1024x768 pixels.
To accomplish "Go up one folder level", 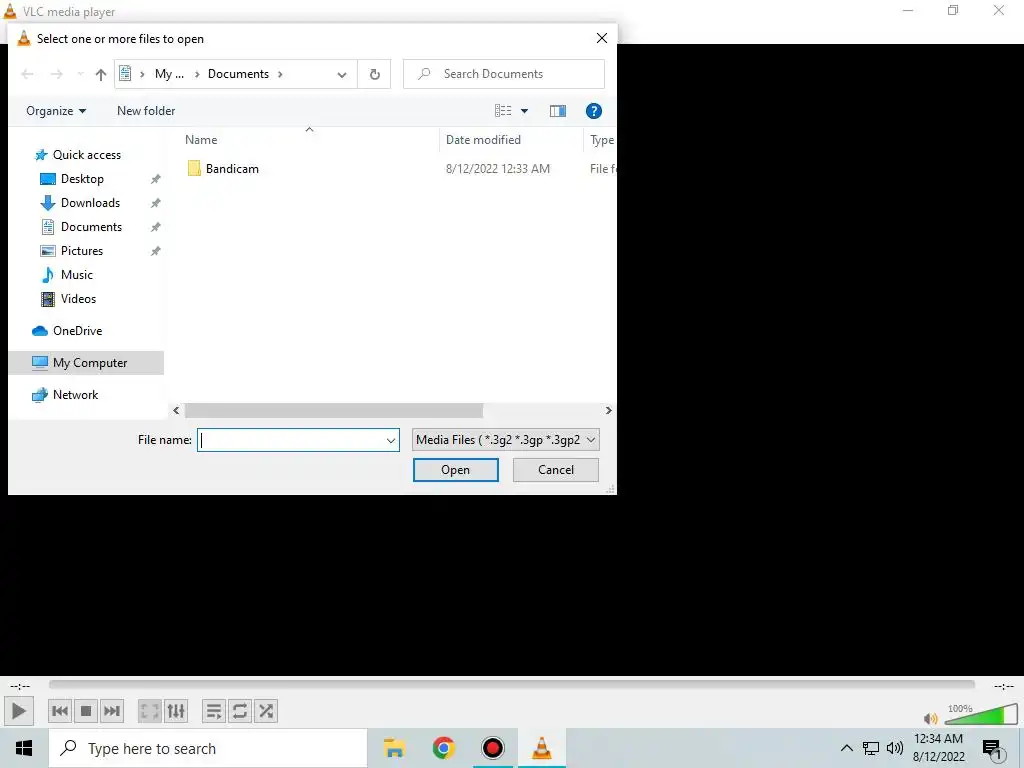I will (x=101, y=74).
